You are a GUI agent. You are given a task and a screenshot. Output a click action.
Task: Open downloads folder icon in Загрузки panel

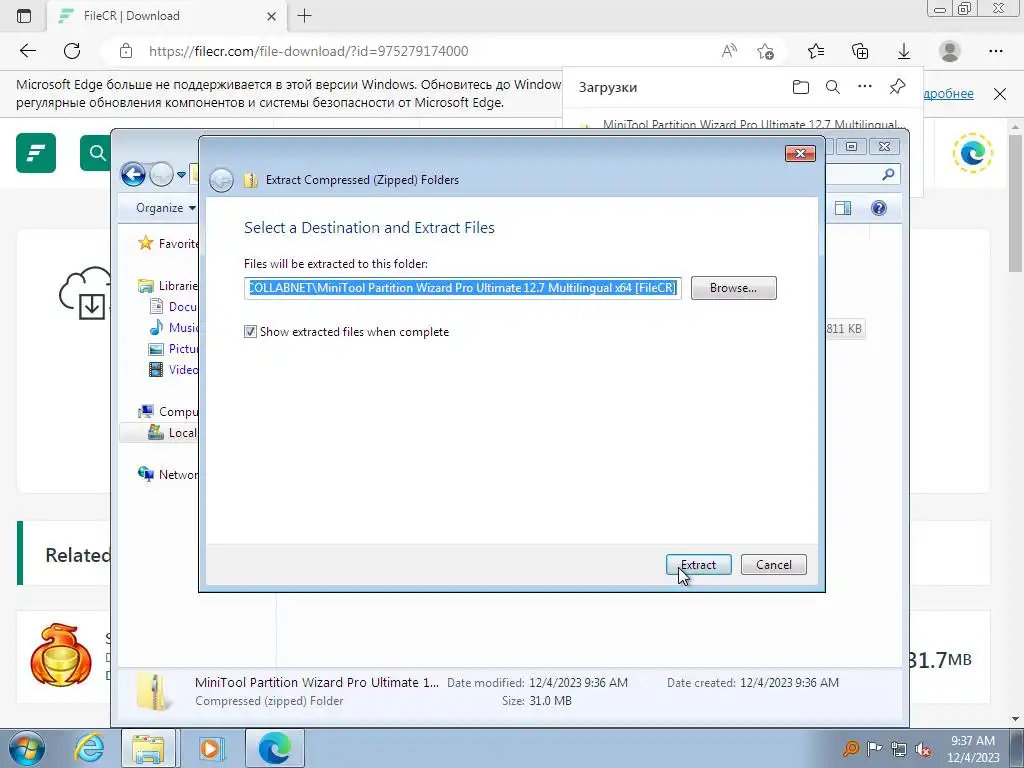pos(801,87)
